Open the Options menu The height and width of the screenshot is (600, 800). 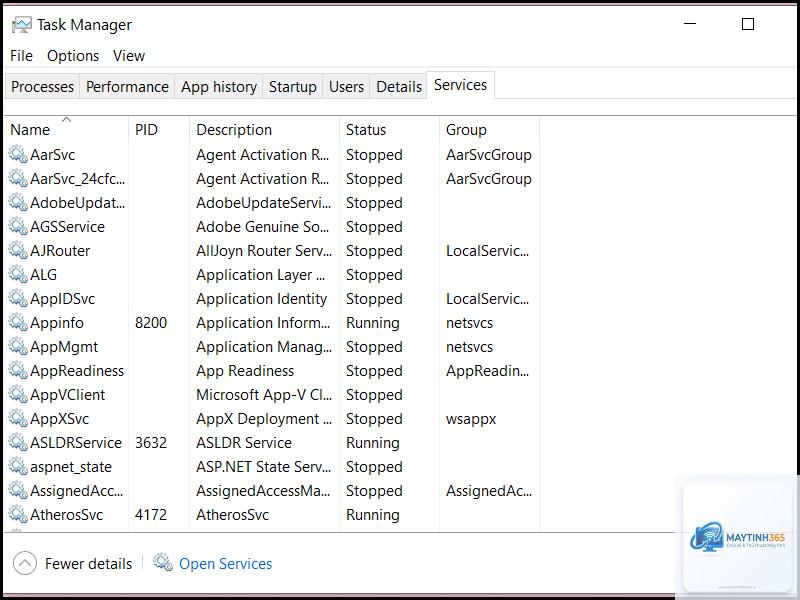pos(73,56)
